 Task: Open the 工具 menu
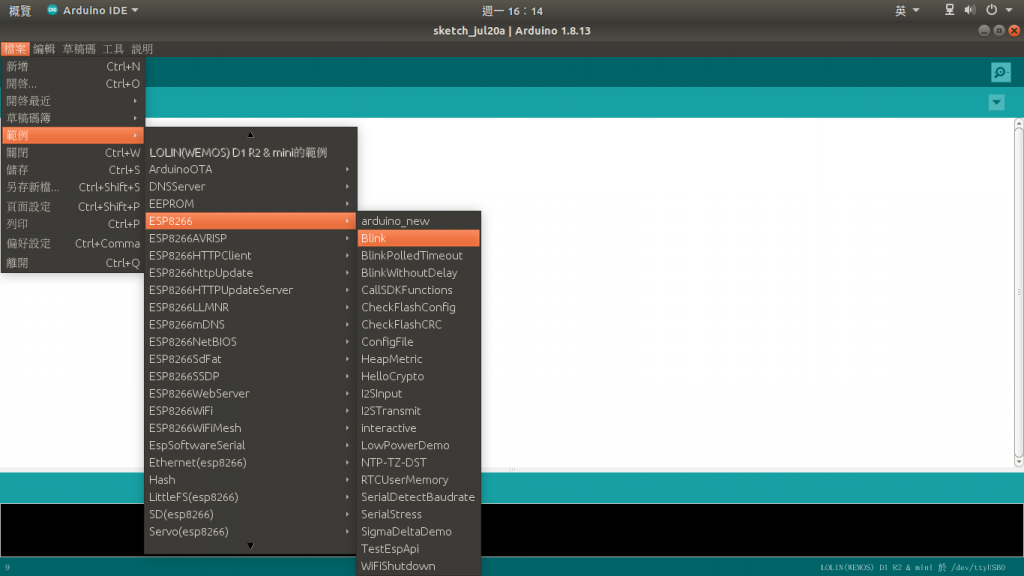point(113,49)
